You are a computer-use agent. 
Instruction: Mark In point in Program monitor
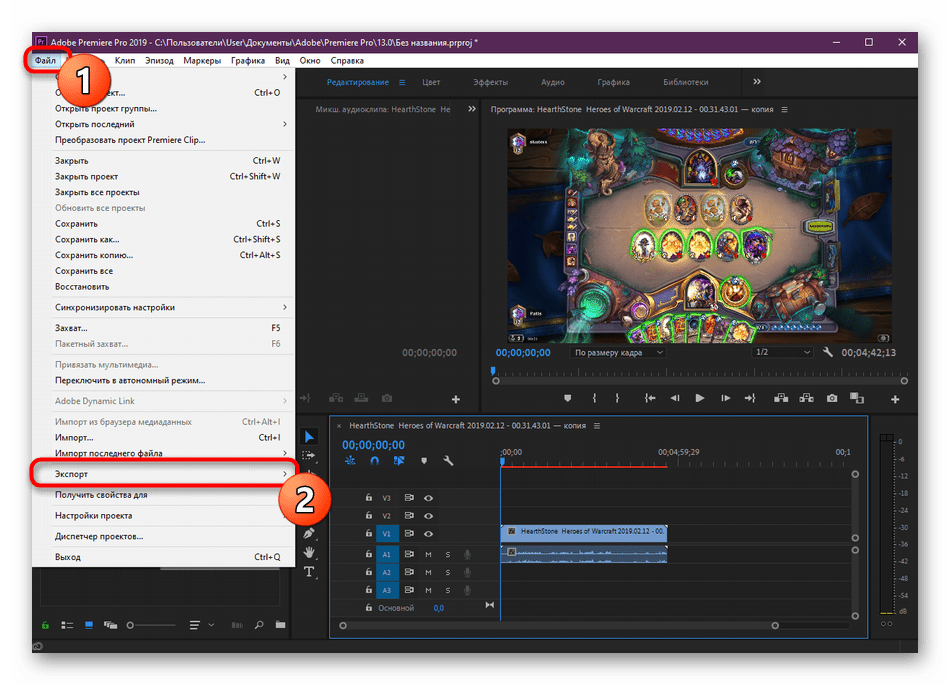(594, 398)
